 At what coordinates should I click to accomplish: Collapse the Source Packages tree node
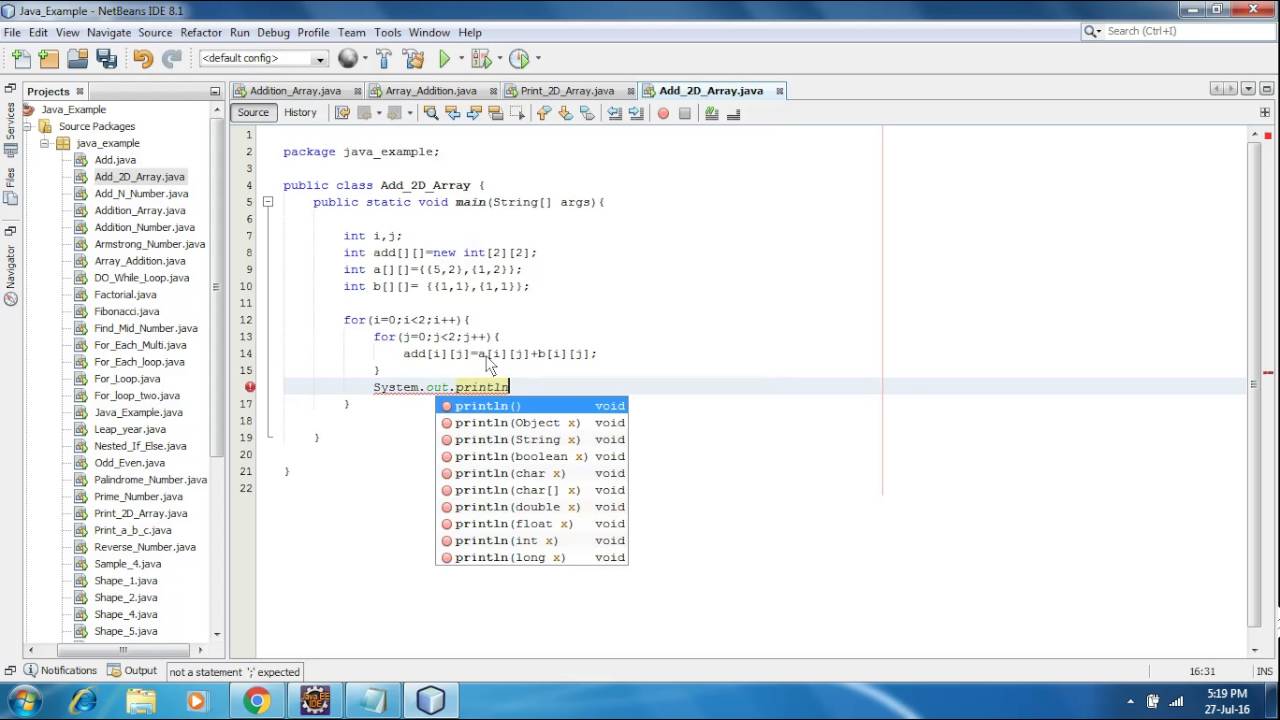pyautogui.click(x=26, y=127)
